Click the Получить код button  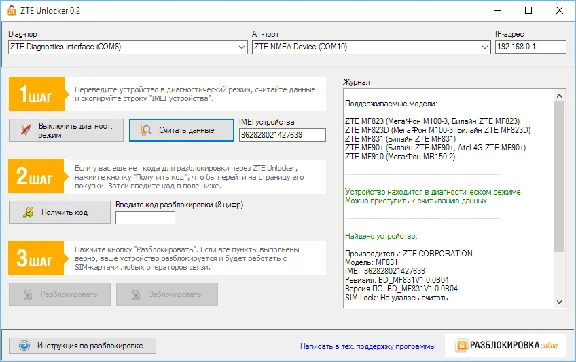(60, 212)
